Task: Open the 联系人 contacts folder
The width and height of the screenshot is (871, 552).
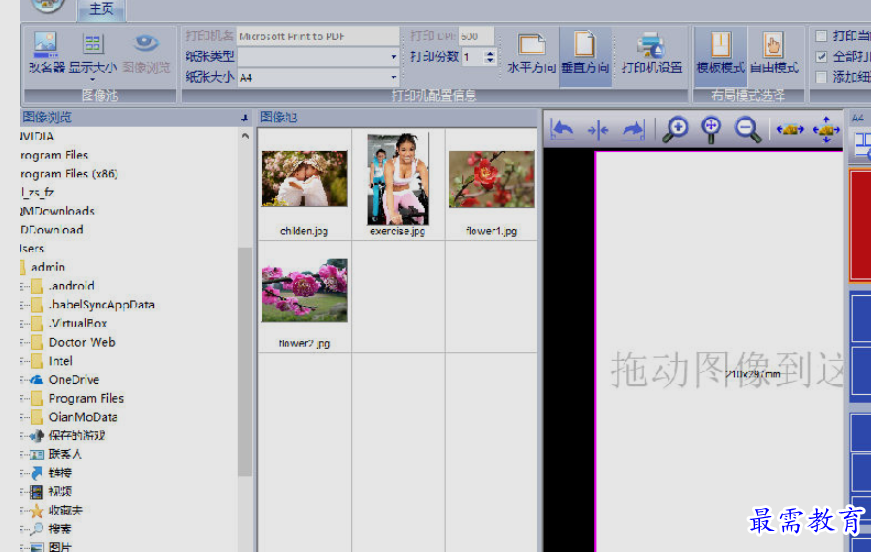Action: tap(65, 454)
